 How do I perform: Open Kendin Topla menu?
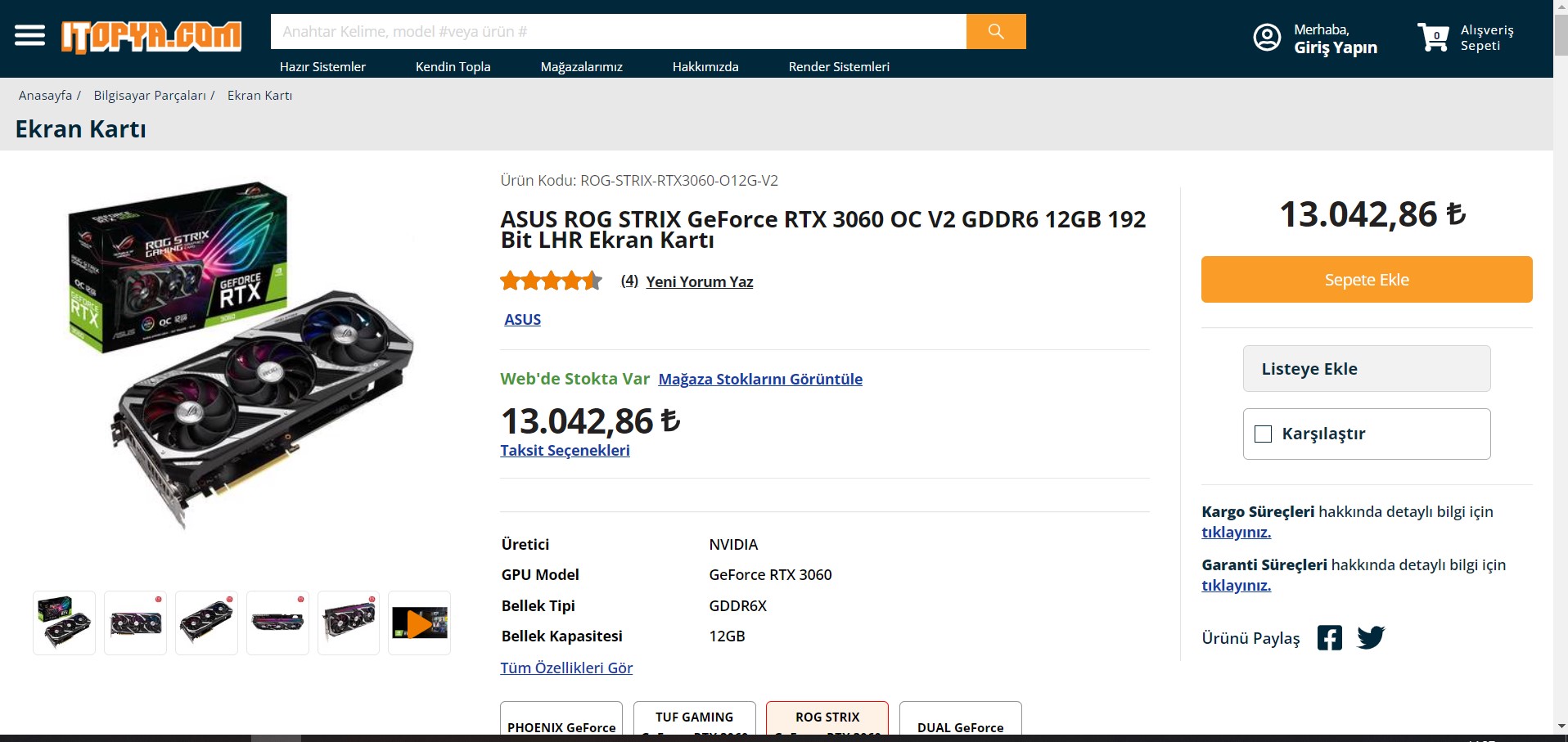pos(453,66)
